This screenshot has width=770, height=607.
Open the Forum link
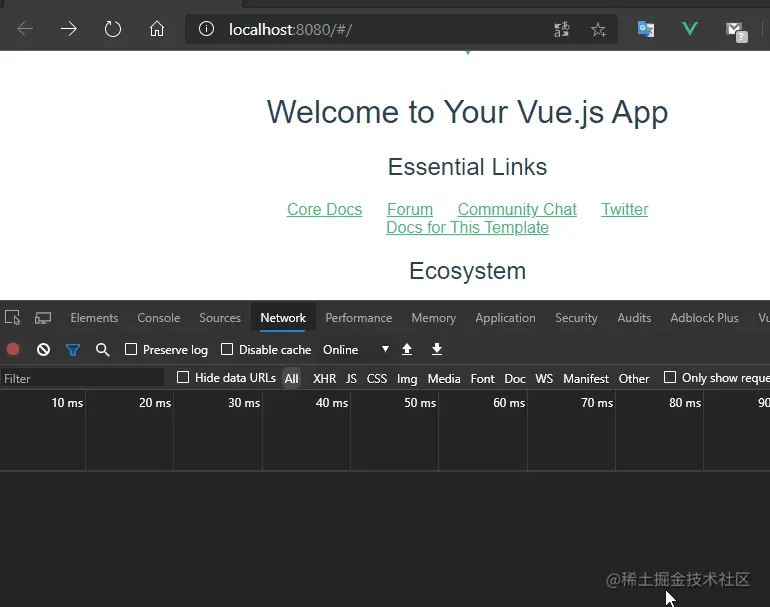tap(410, 209)
